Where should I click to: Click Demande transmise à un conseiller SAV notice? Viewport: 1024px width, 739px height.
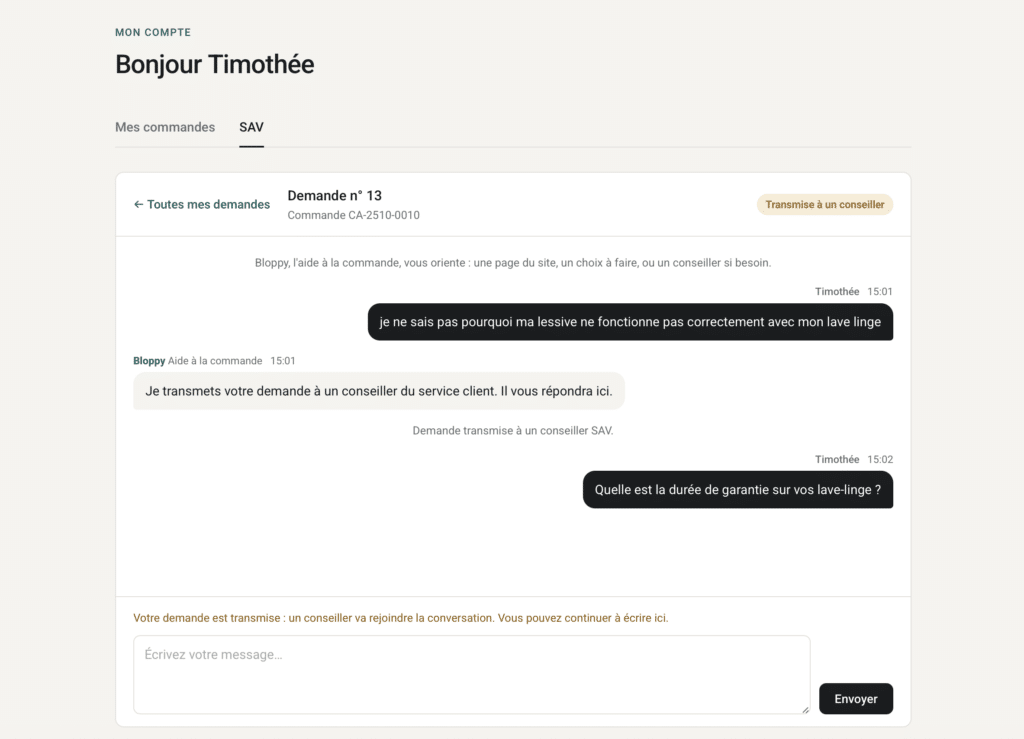coord(513,430)
